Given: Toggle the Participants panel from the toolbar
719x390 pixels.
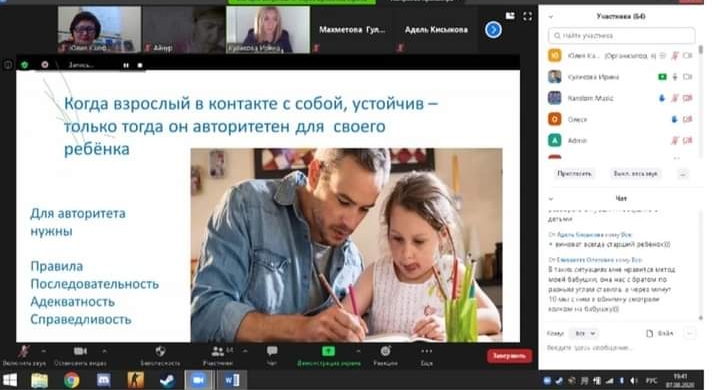Looking at the screenshot, I should tap(218, 356).
